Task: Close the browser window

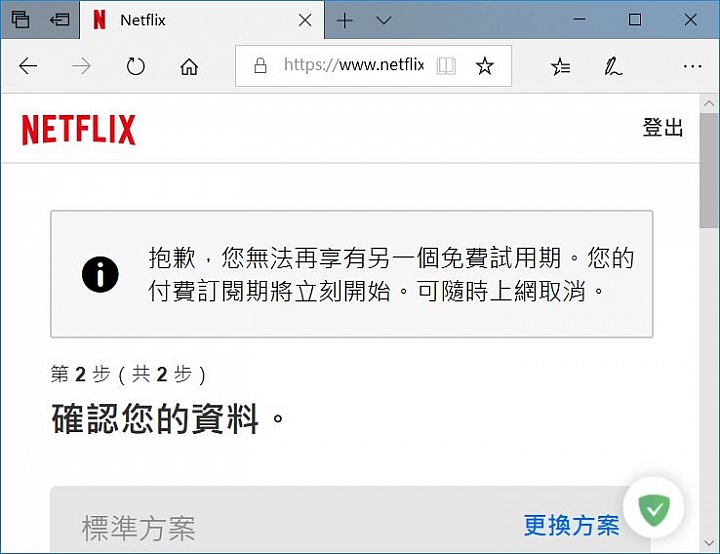Action: point(691,20)
